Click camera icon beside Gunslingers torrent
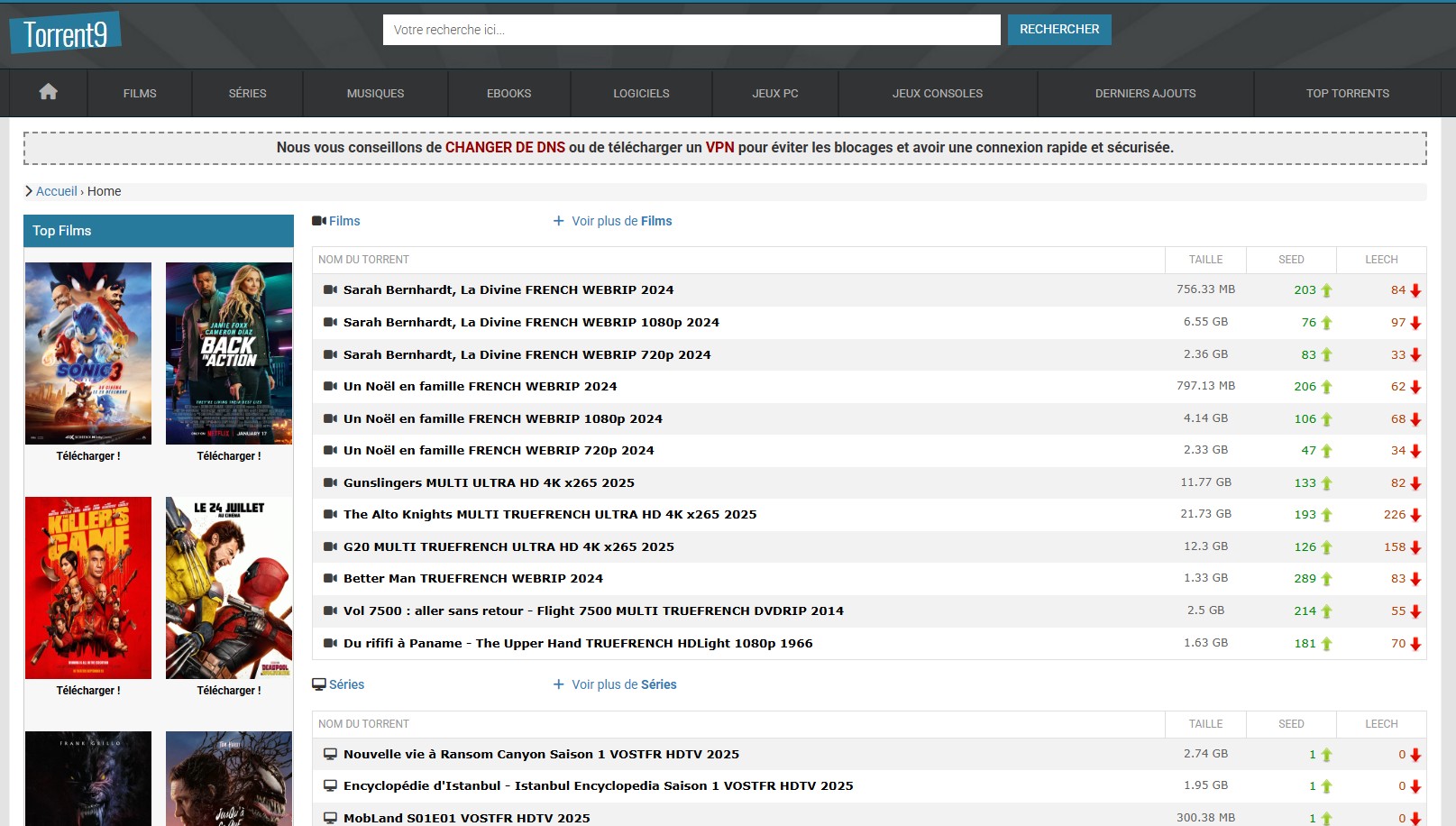 click(x=330, y=482)
